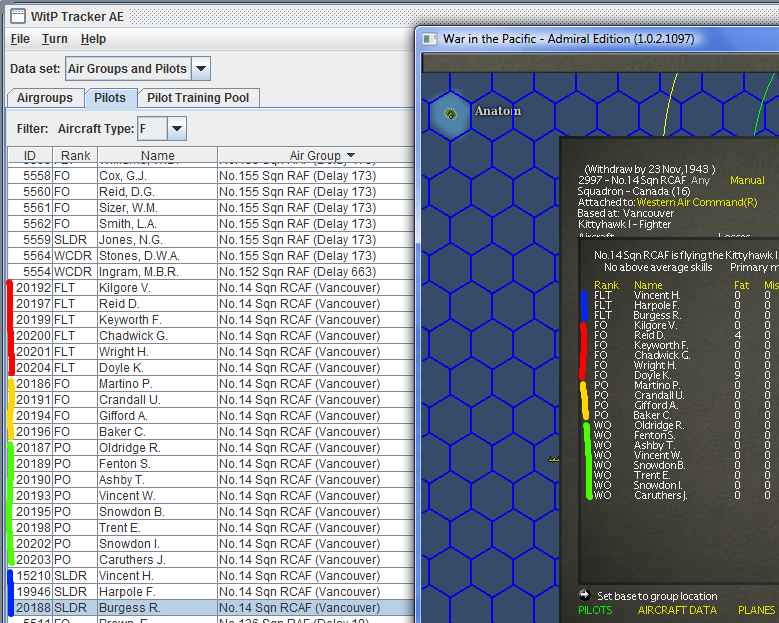This screenshot has height=623, width=779.
Task: Select tracker row Kilgore V.
Action: [x=211, y=288]
